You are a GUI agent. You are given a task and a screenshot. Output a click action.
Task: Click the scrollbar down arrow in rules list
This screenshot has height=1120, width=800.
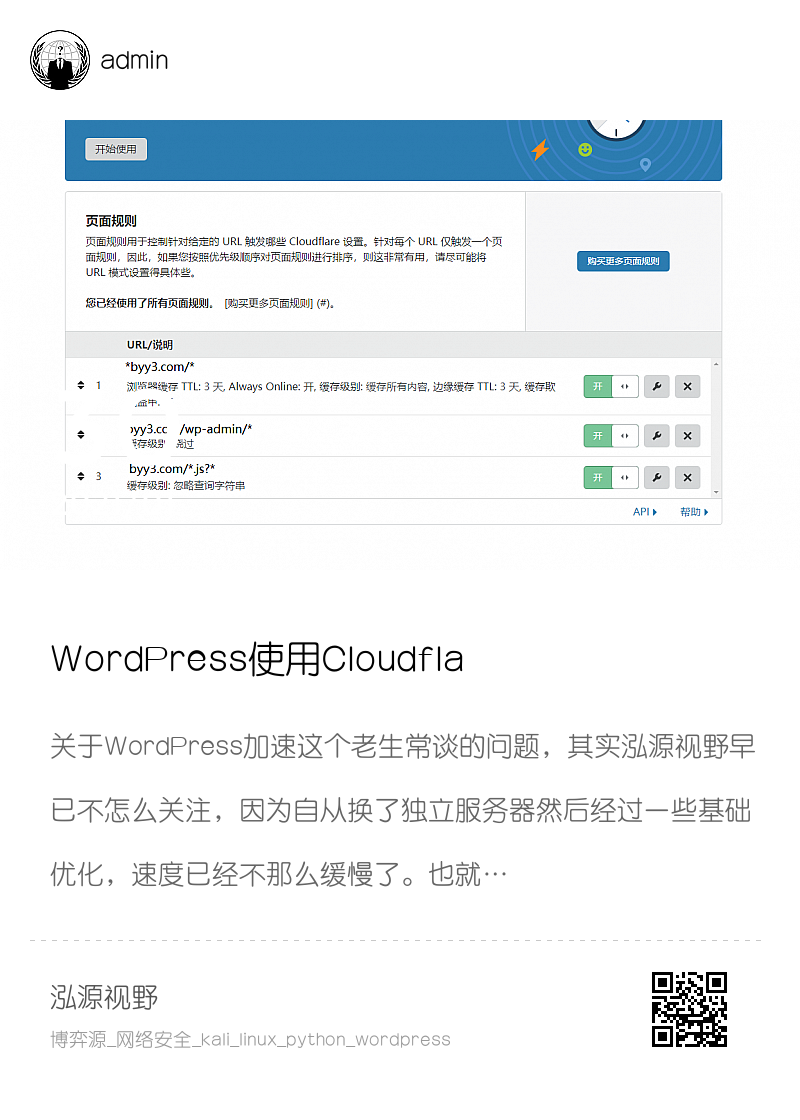coord(716,492)
